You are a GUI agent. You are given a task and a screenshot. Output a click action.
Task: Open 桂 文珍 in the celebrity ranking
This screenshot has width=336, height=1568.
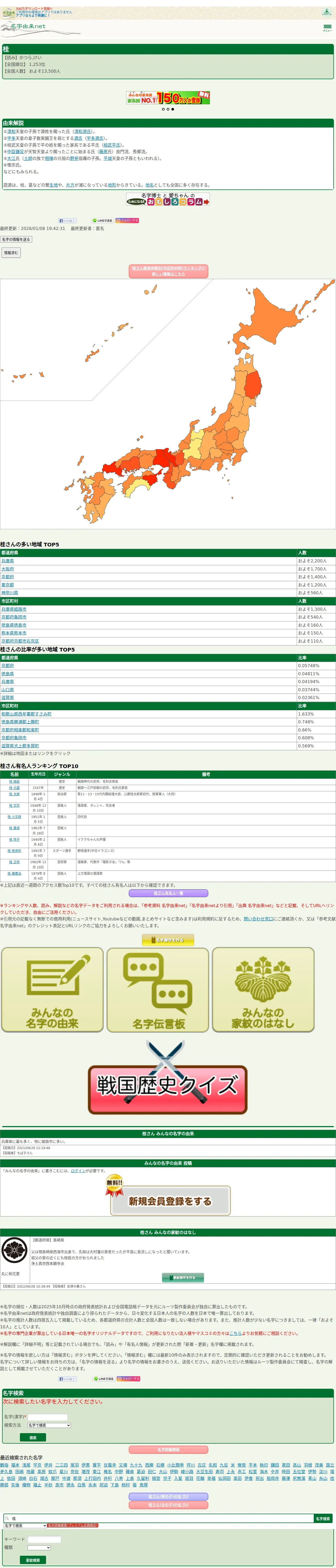[x=14, y=805]
